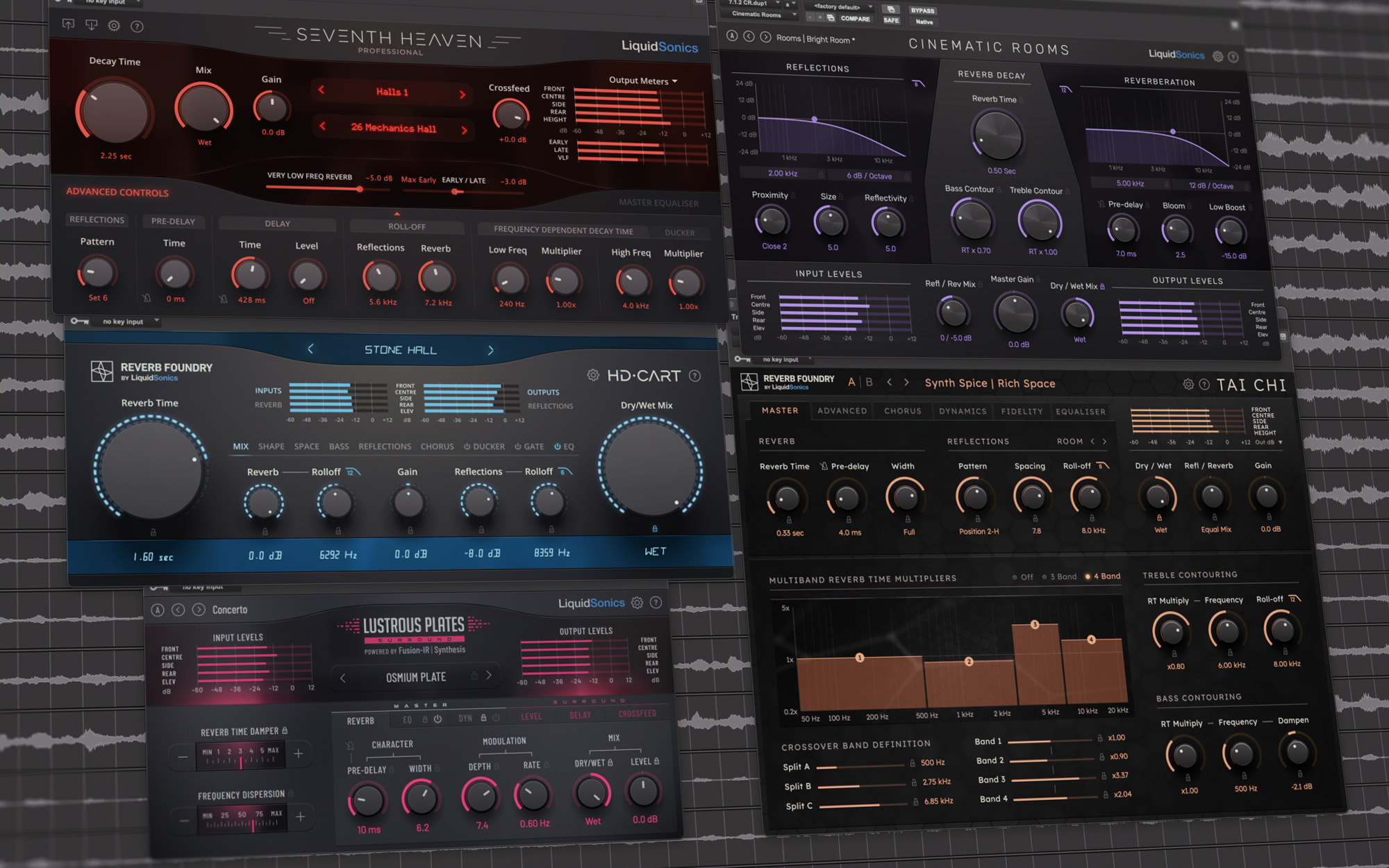This screenshot has width=1389, height=868.
Task: Toggle EQ power in Lustrous Plates
Action: click(x=438, y=719)
